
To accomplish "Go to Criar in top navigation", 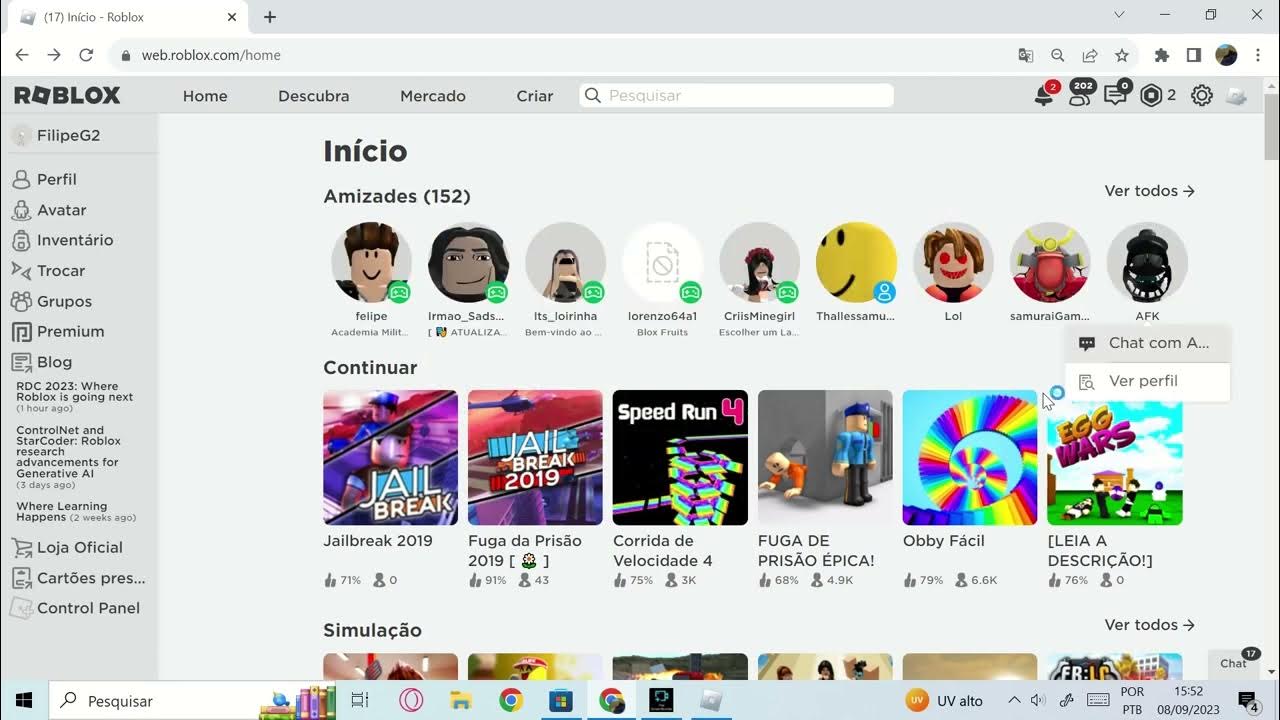I will 535,96.
